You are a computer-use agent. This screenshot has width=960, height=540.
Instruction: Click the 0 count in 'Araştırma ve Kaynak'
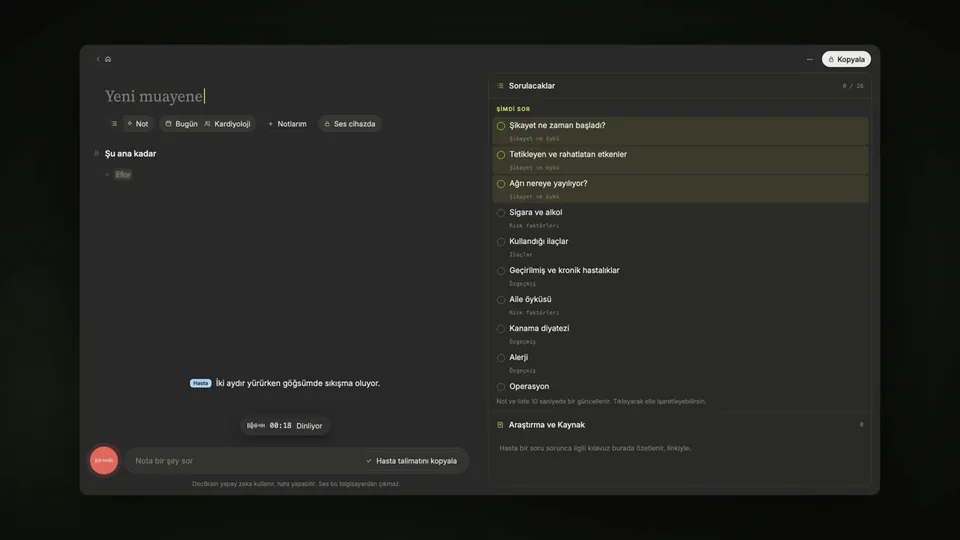pos(861,425)
